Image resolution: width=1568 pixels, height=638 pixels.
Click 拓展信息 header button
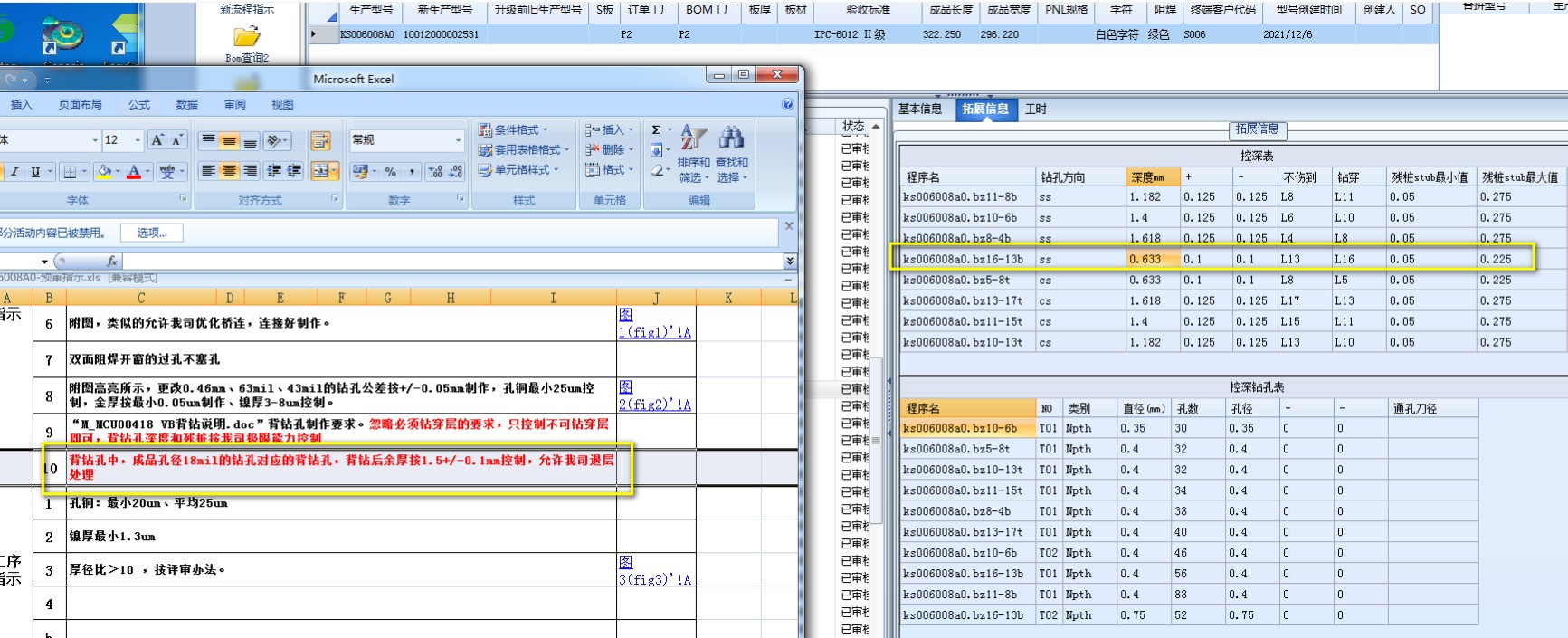[x=1257, y=129]
